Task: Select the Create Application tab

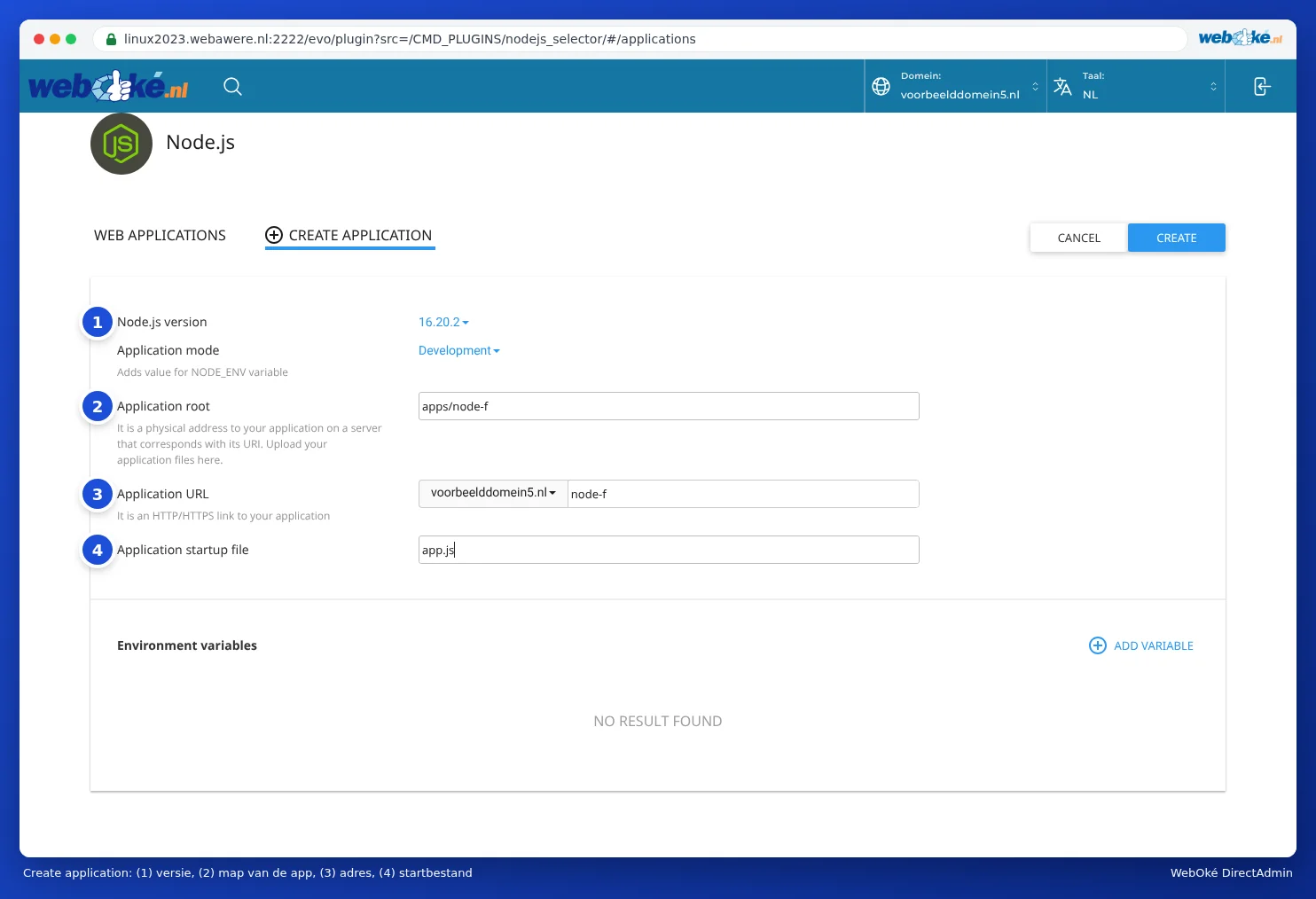Action: click(x=349, y=235)
